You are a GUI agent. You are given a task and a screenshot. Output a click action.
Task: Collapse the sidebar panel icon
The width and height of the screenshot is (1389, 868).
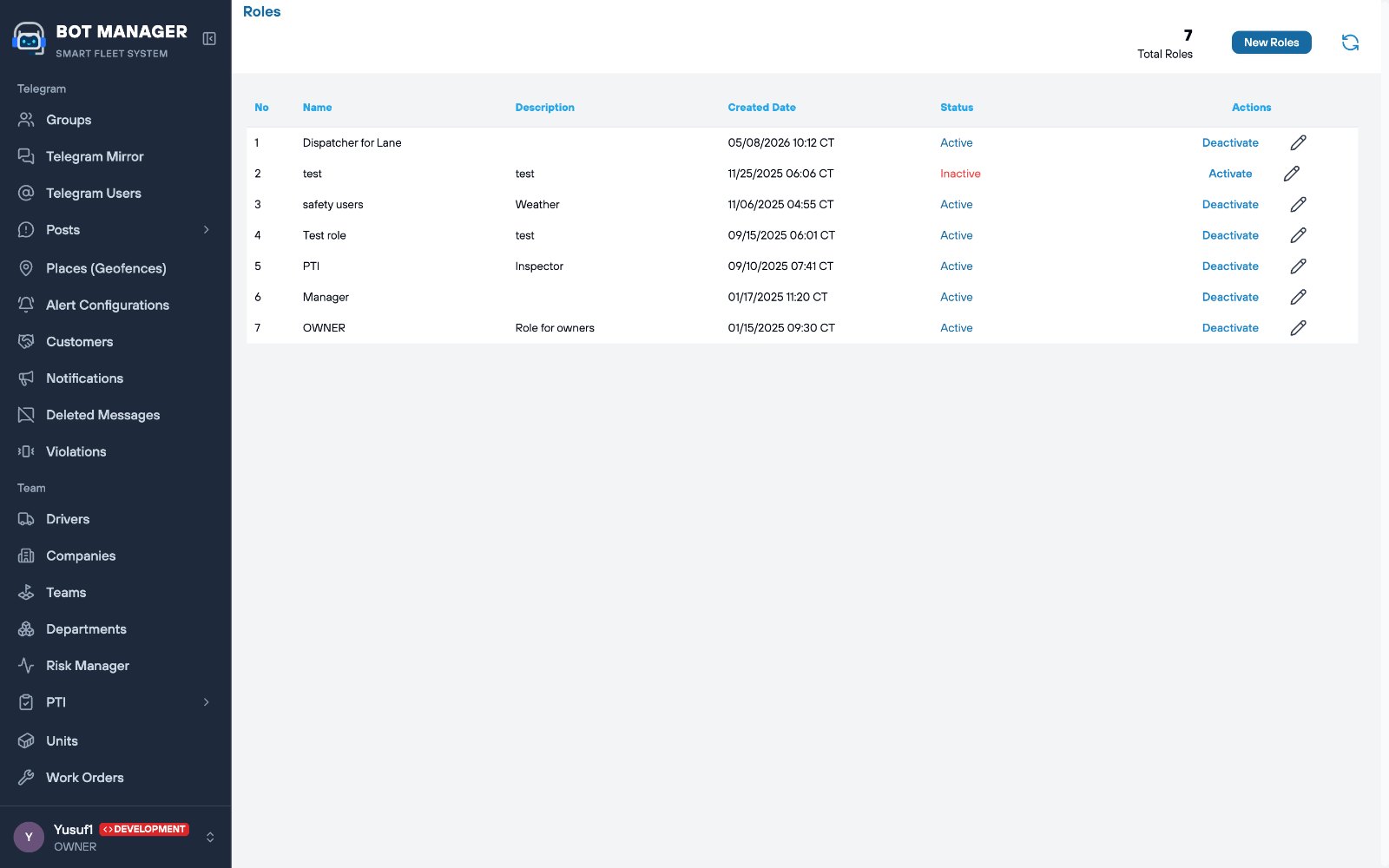209,38
